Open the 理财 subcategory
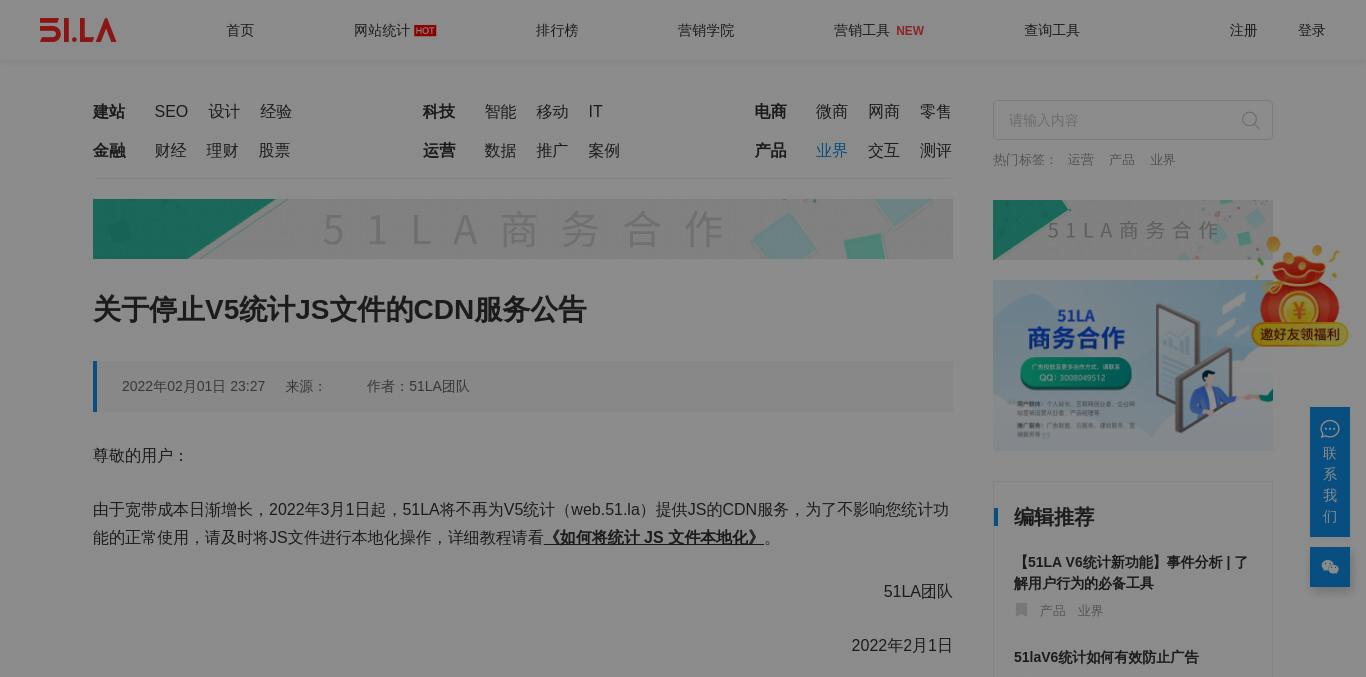 click(x=222, y=151)
